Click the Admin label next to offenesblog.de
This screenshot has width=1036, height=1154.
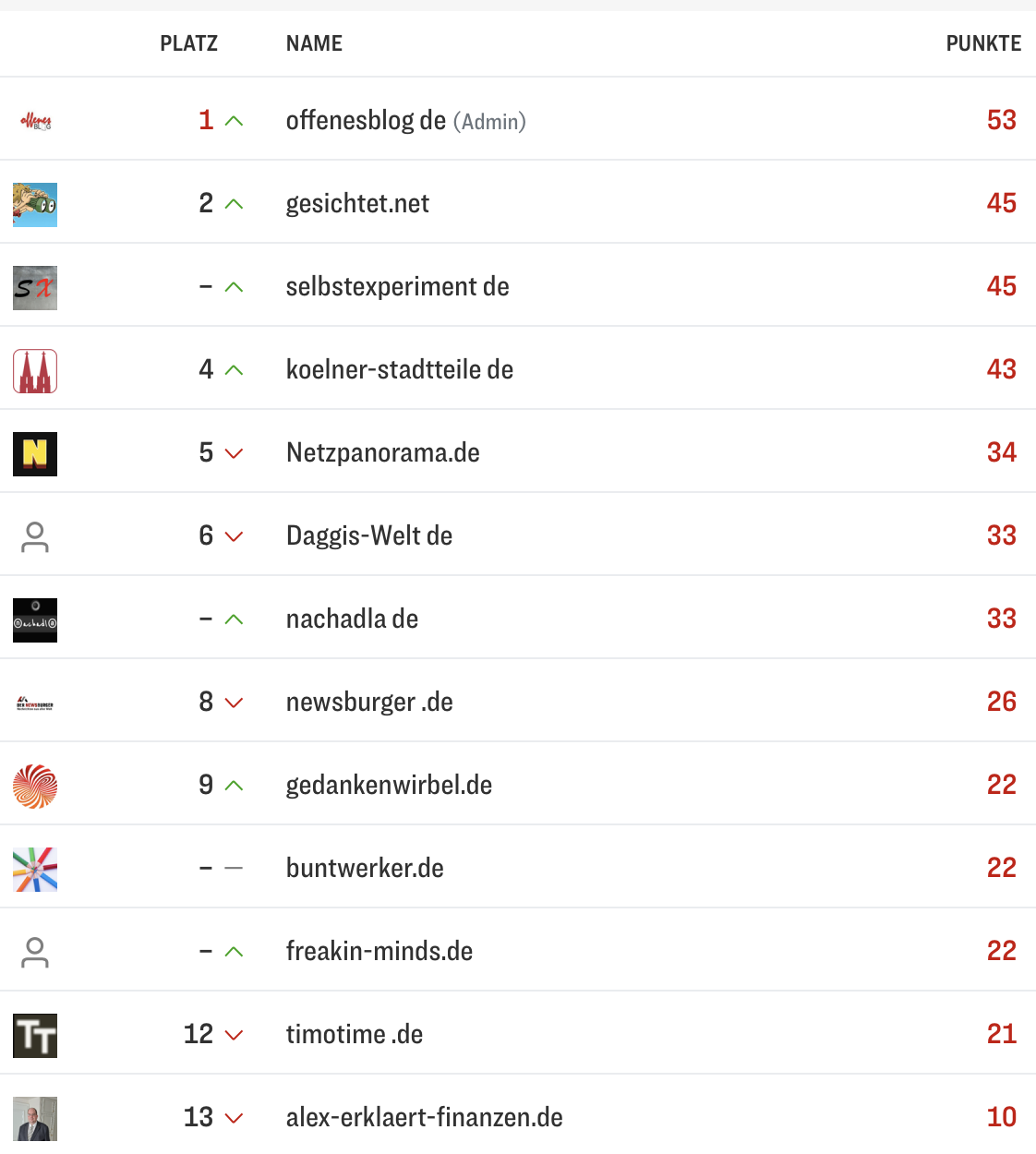[x=490, y=121]
